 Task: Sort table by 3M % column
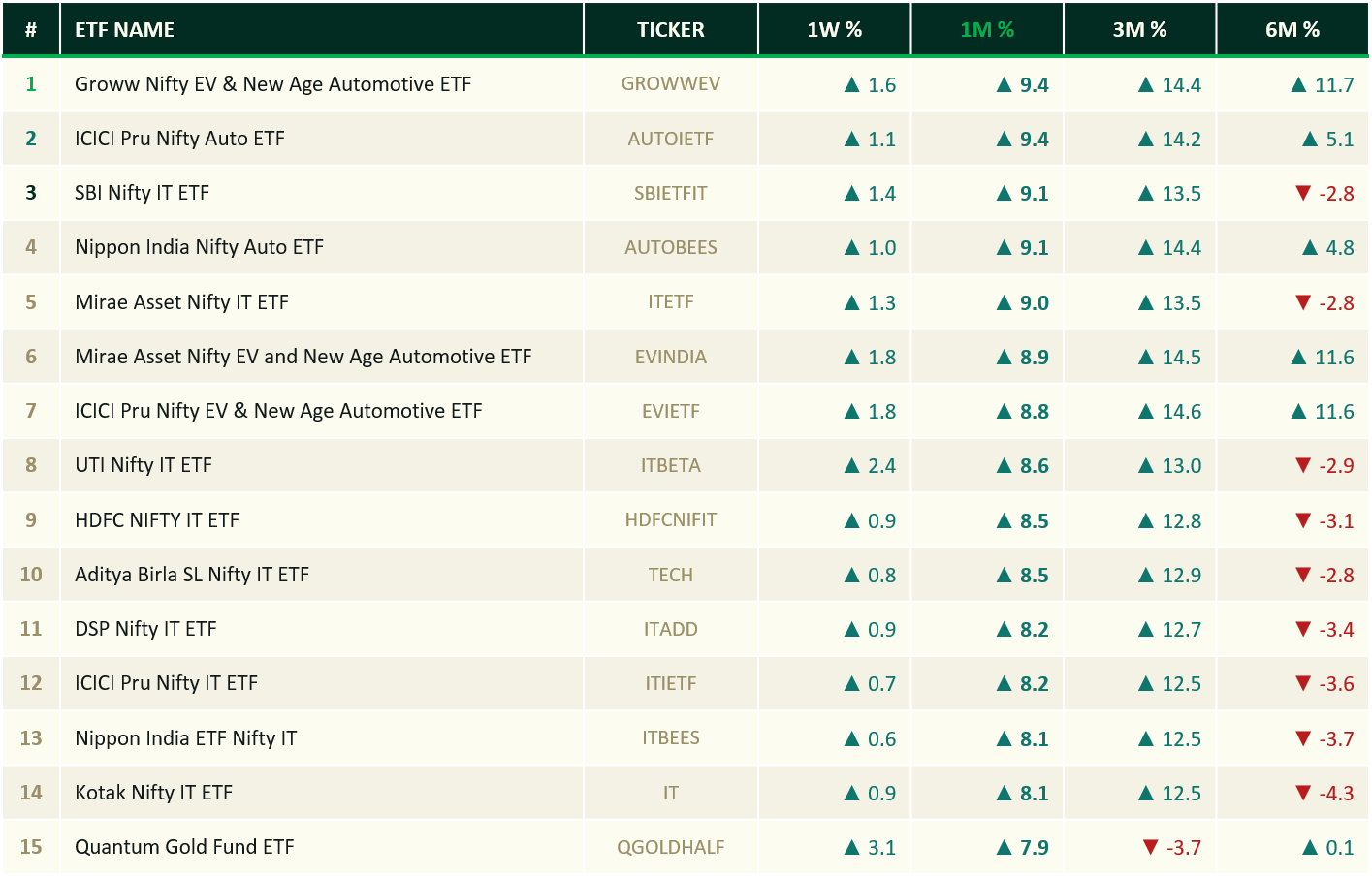pyautogui.click(x=1140, y=30)
